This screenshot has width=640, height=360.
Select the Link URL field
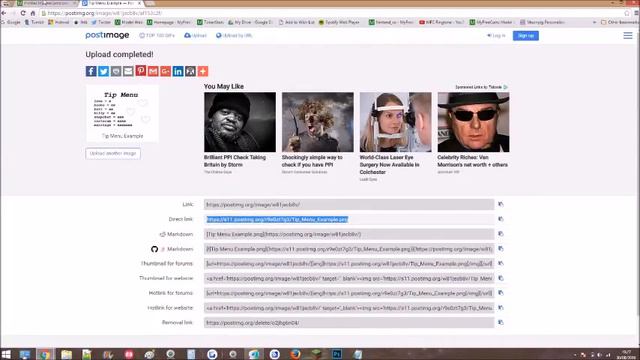click(349, 204)
